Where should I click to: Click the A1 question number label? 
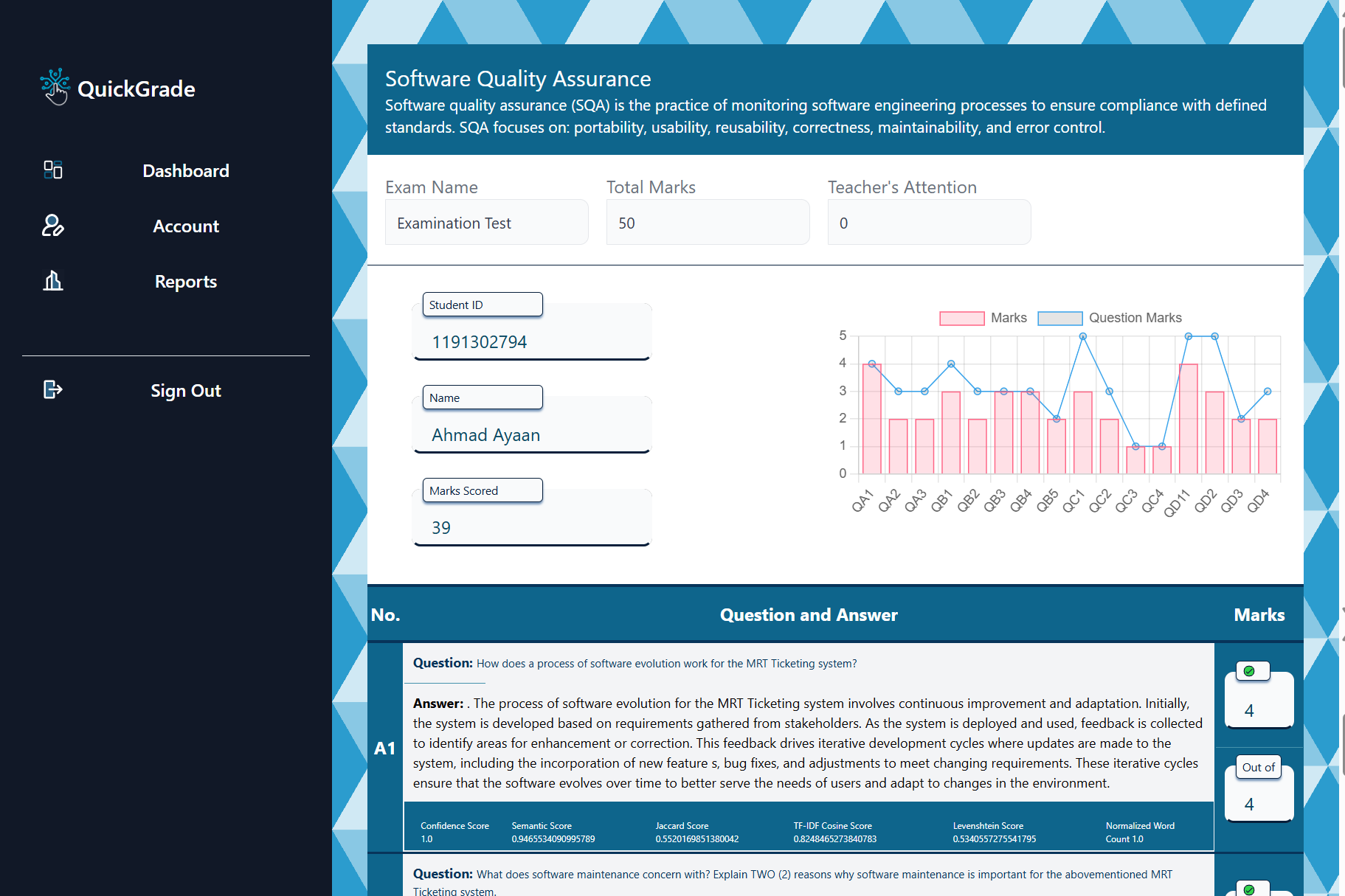pyautogui.click(x=385, y=749)
